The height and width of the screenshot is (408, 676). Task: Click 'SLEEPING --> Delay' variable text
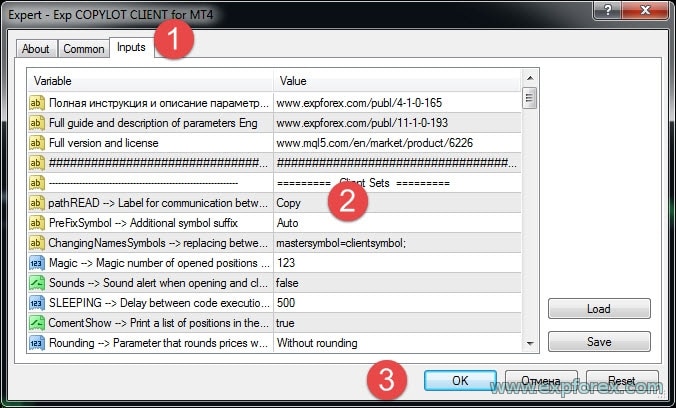(x=158, y=303)
